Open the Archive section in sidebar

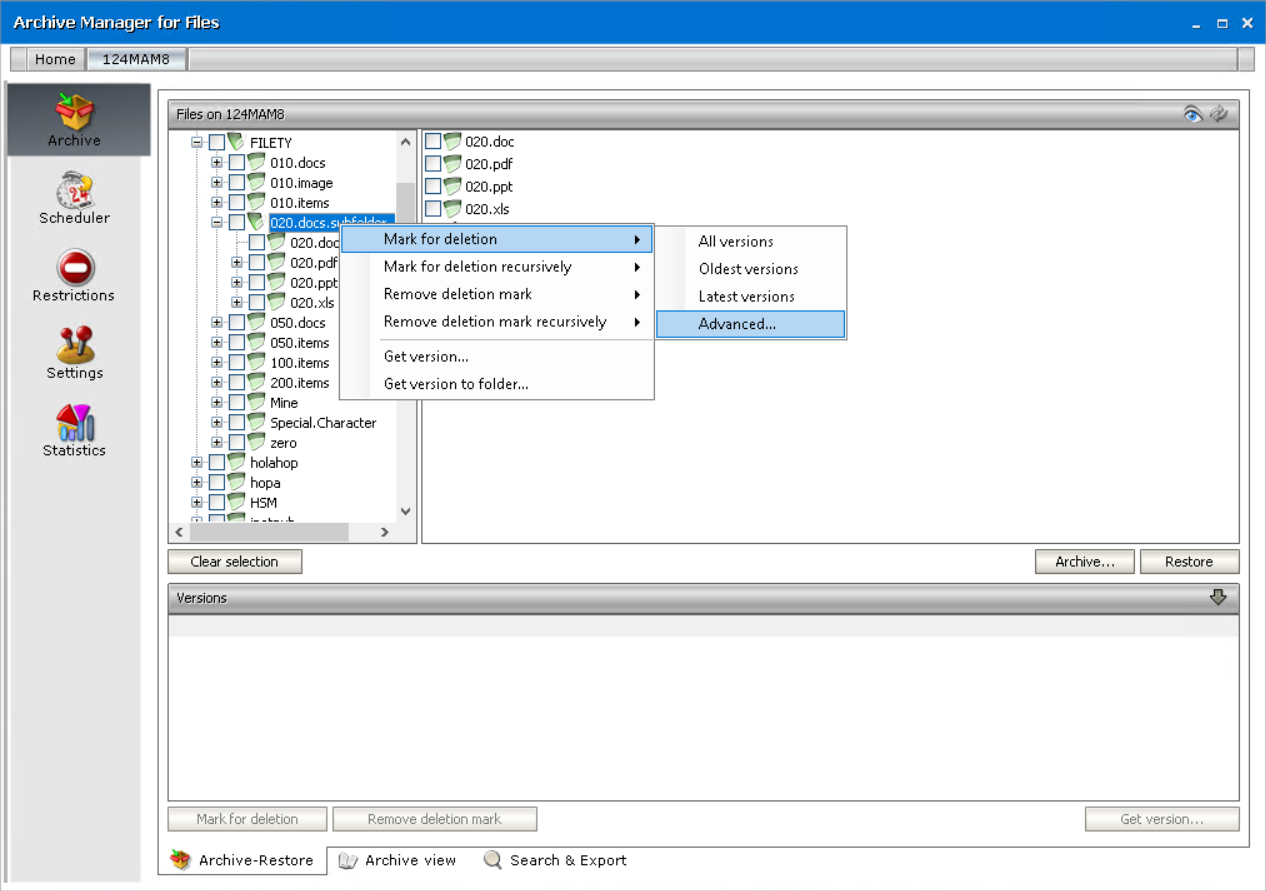point(75,120)
